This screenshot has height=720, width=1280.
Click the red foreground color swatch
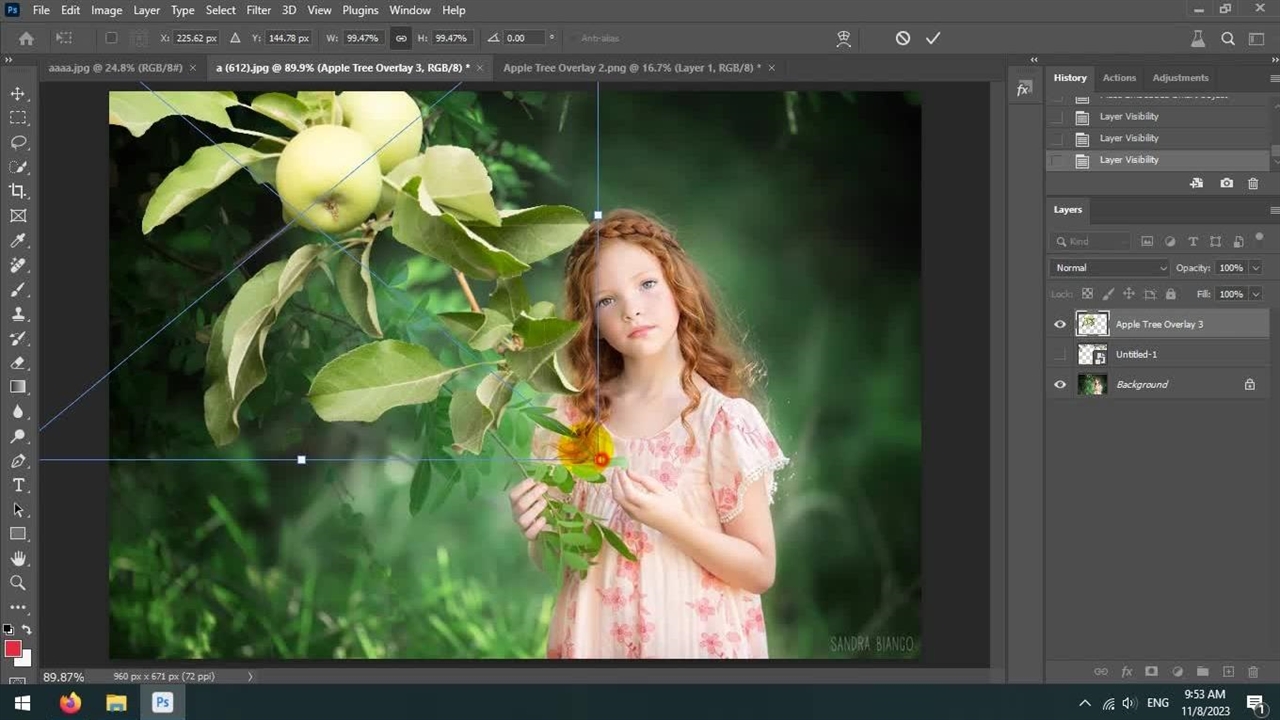(13, 649)
